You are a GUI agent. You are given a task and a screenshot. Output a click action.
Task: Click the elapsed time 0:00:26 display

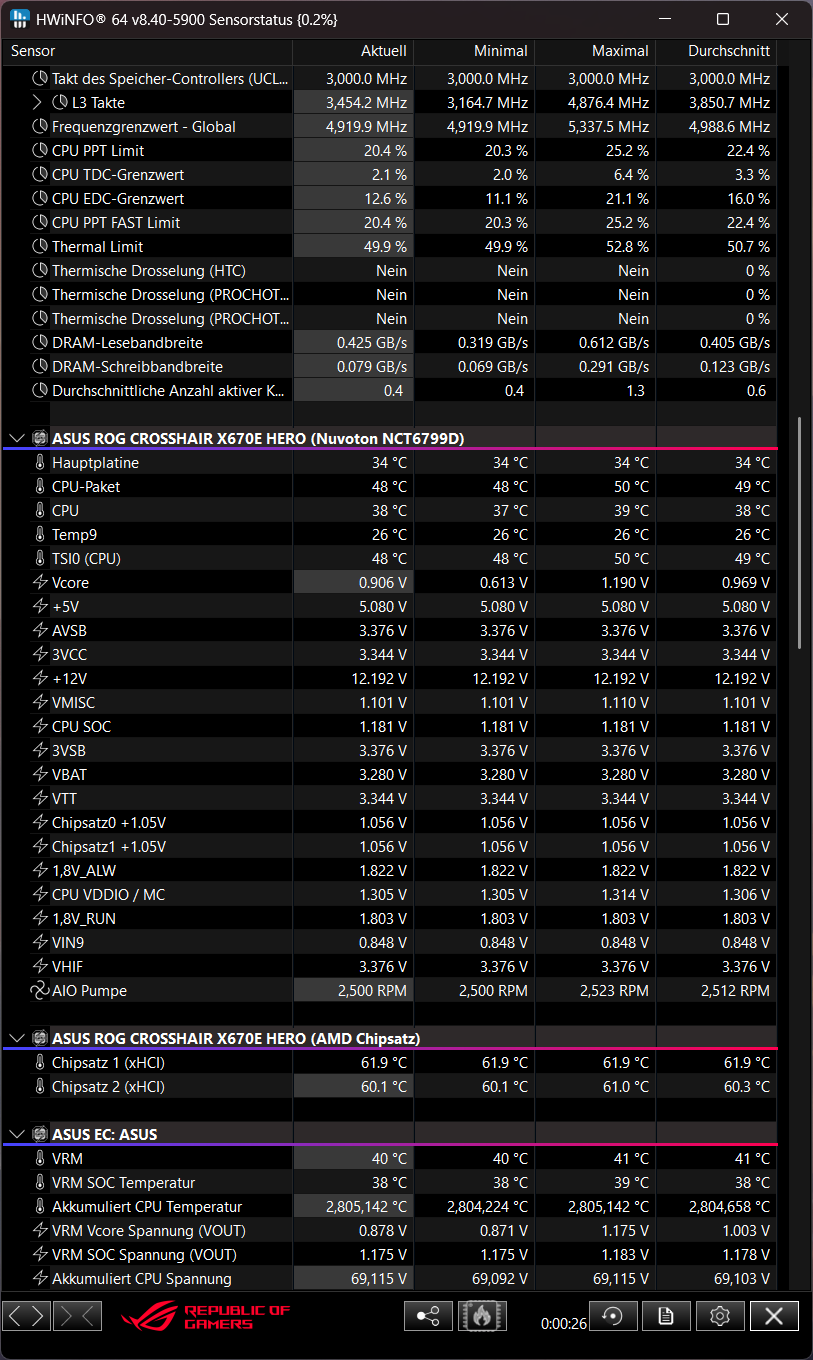[x=563, y=1324]
